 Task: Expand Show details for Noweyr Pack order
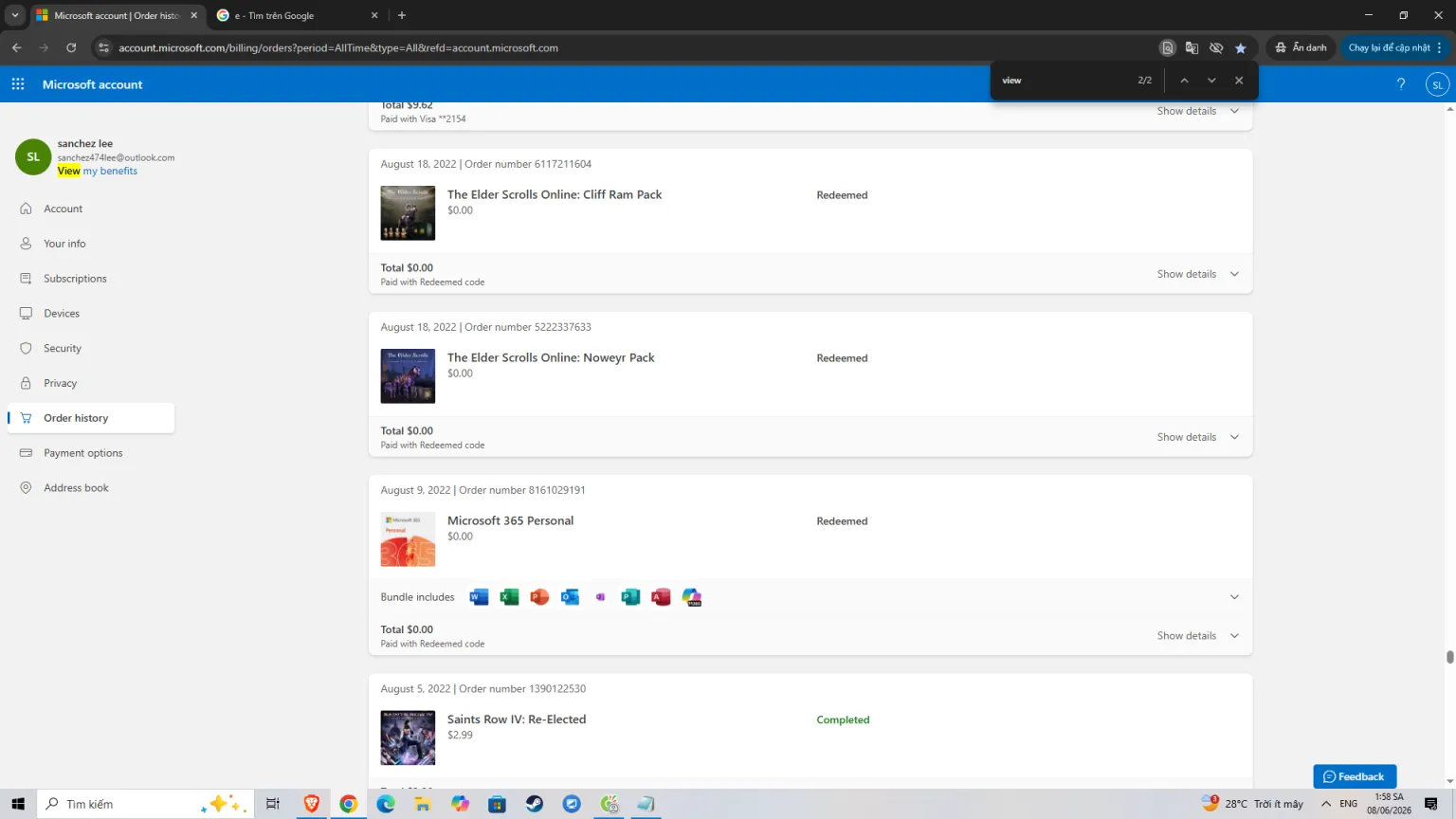click(1198, 437)
